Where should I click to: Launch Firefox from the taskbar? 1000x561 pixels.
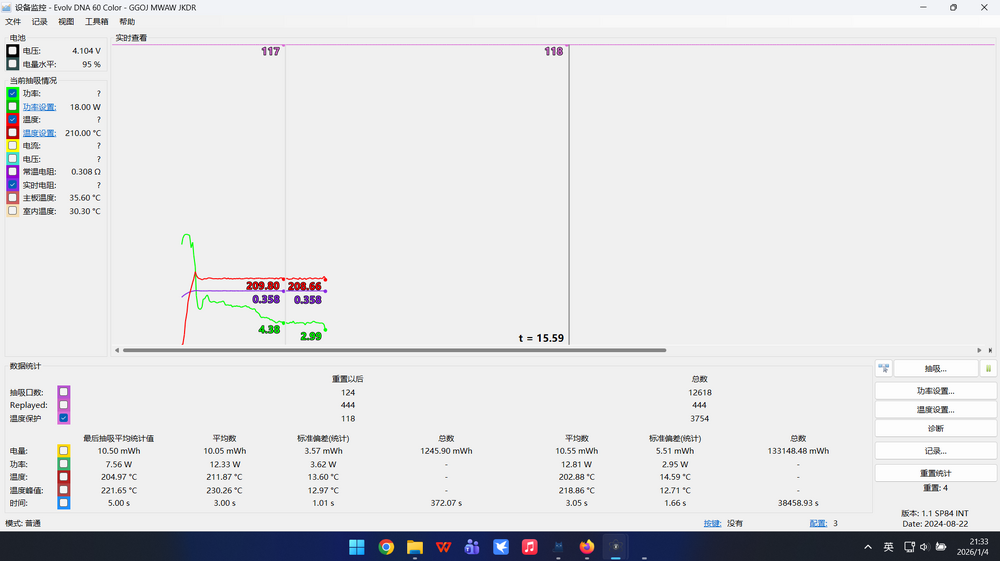point(587,547)
